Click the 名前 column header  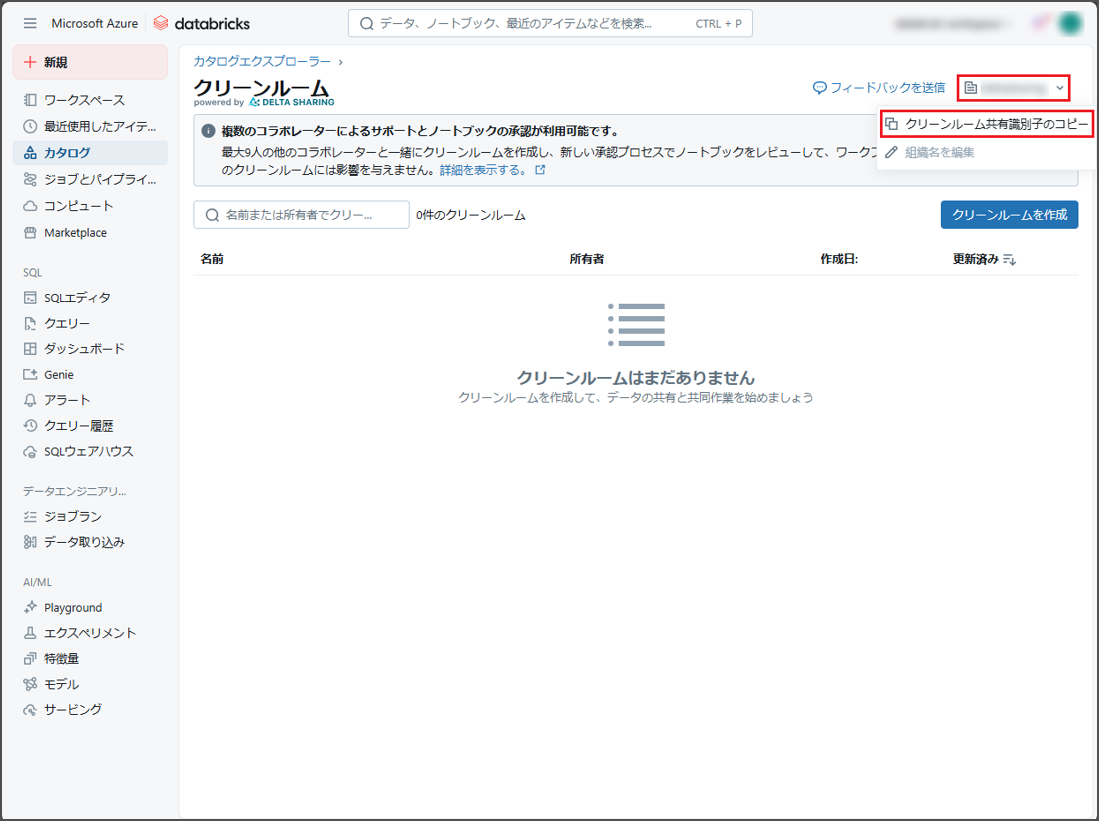click(212, 259)
